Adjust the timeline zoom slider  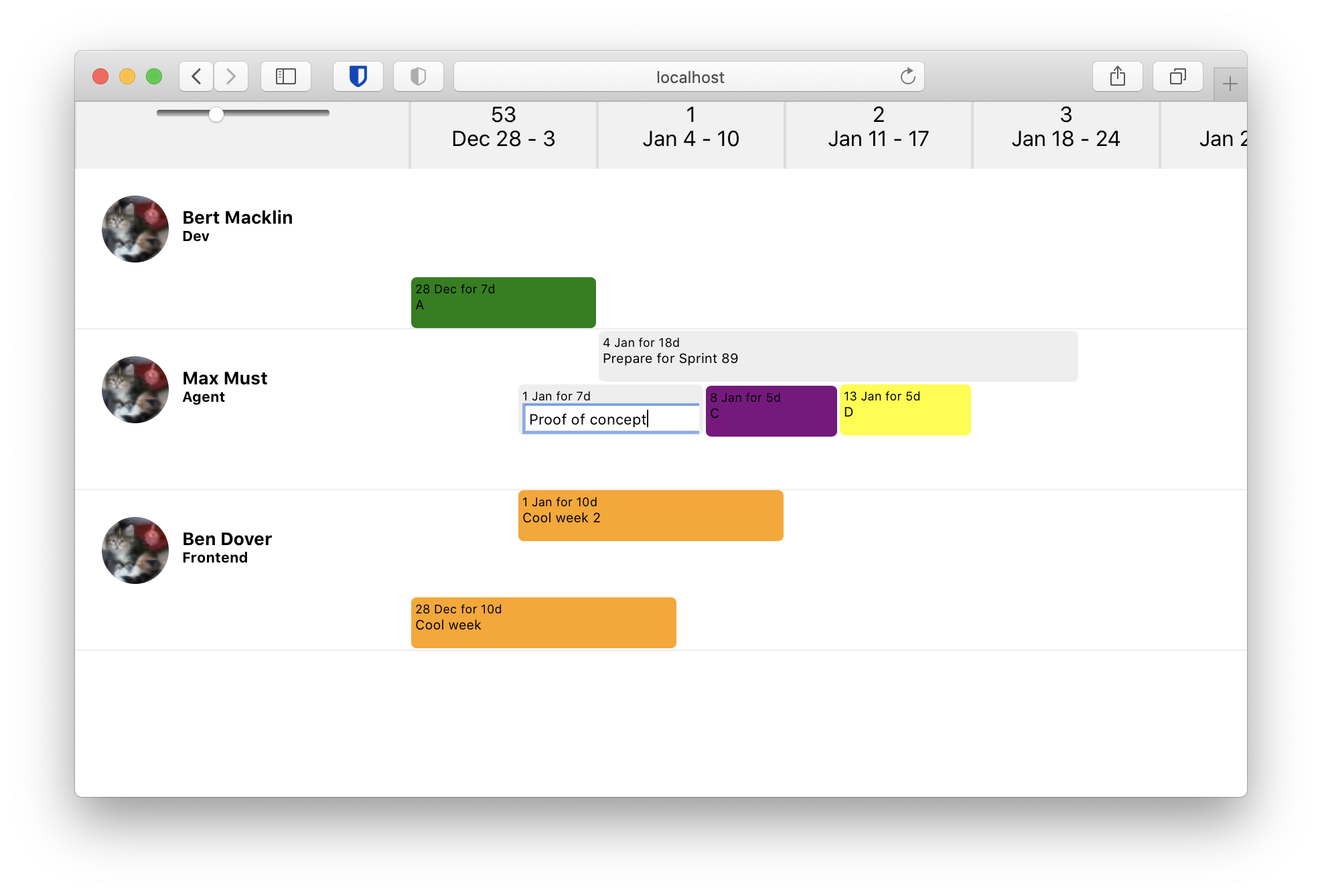[216, 114]
